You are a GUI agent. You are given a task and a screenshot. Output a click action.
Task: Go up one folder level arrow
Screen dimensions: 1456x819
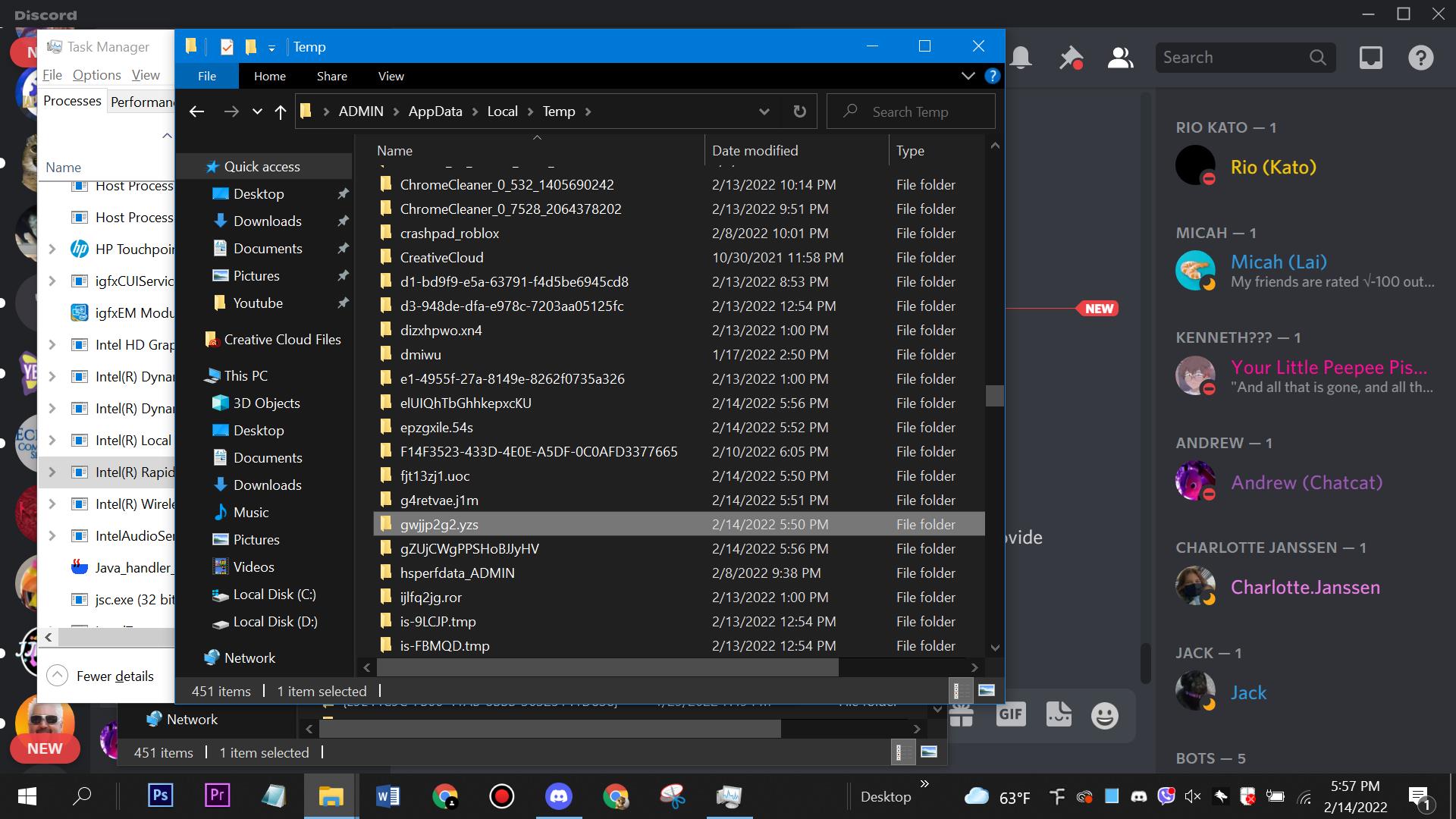pos(280,112)
